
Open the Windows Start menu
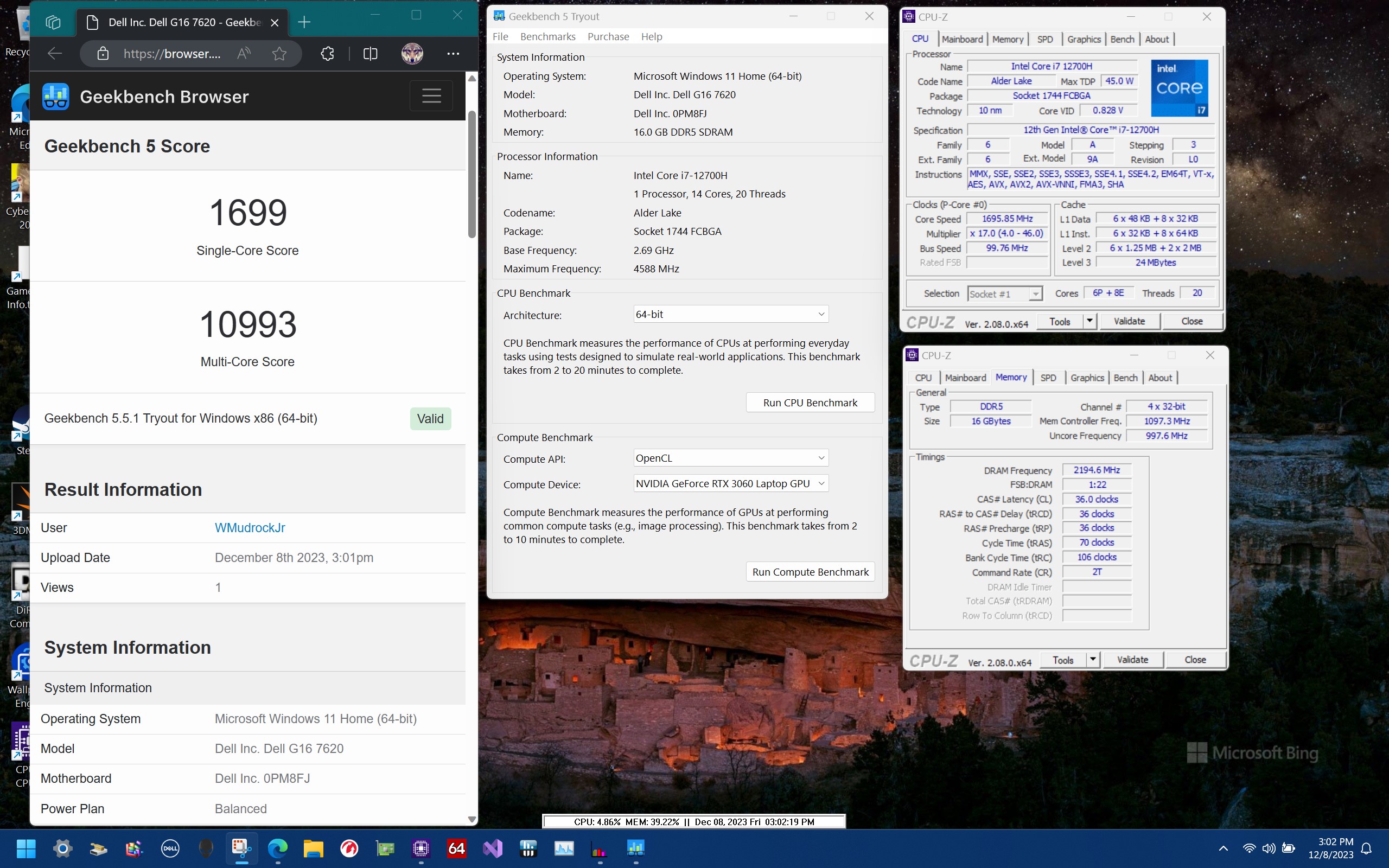[27, 848]
